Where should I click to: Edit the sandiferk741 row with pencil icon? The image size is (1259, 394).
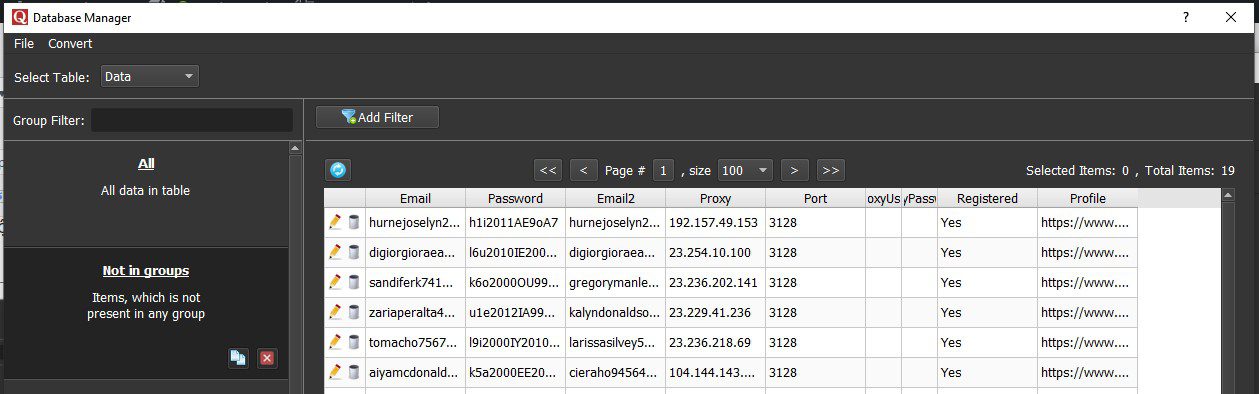(335, 282)
